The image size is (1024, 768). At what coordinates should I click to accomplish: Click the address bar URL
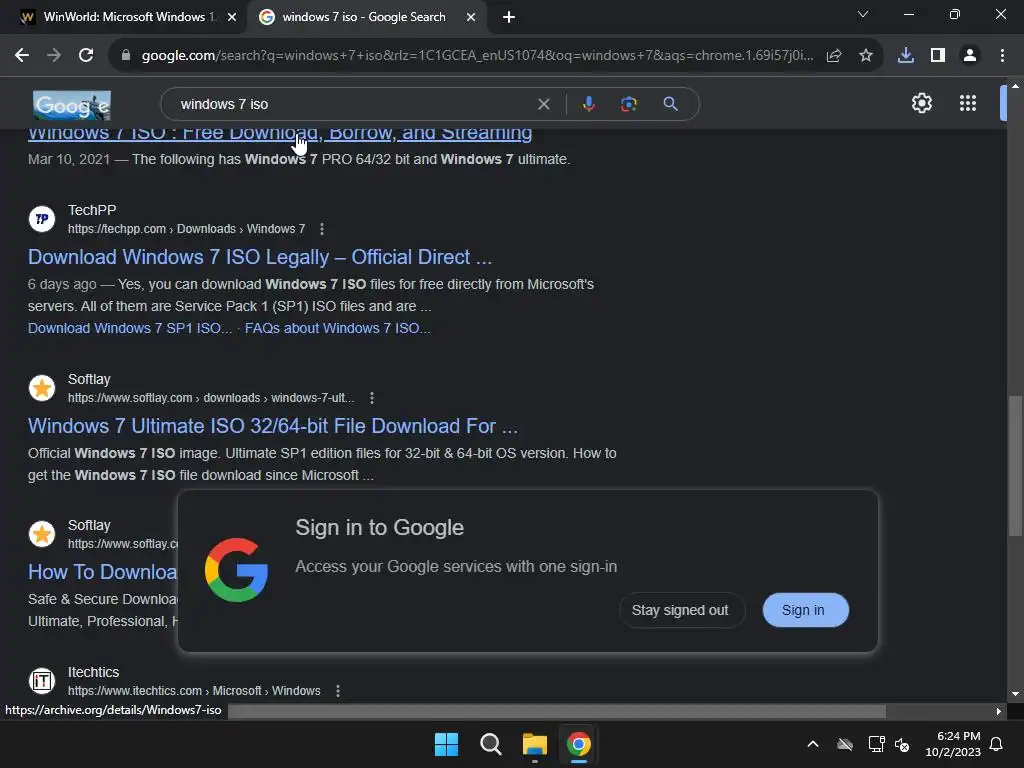point(477,56)
